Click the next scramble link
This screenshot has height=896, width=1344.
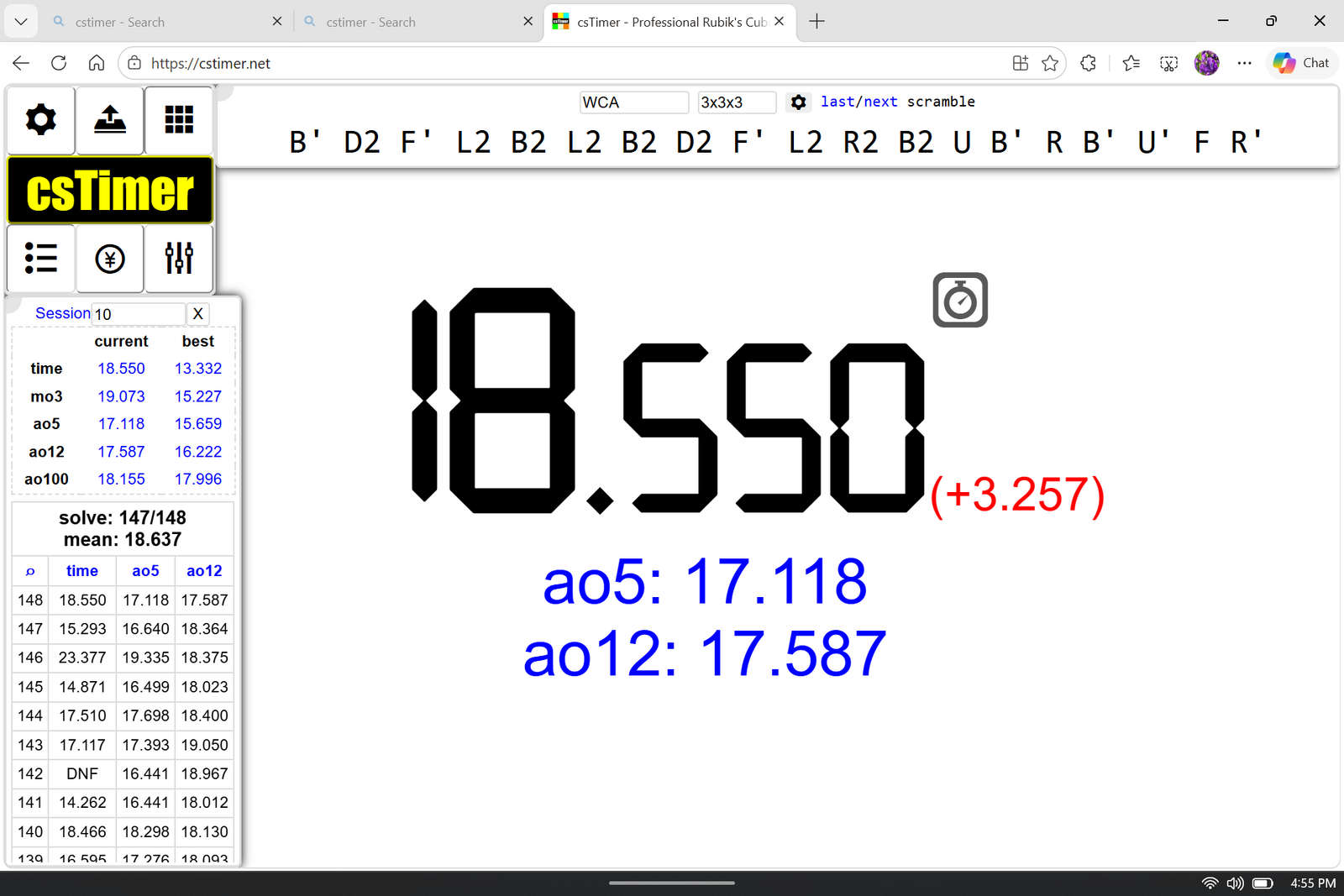pyautogui.click(x=880, y=102)
